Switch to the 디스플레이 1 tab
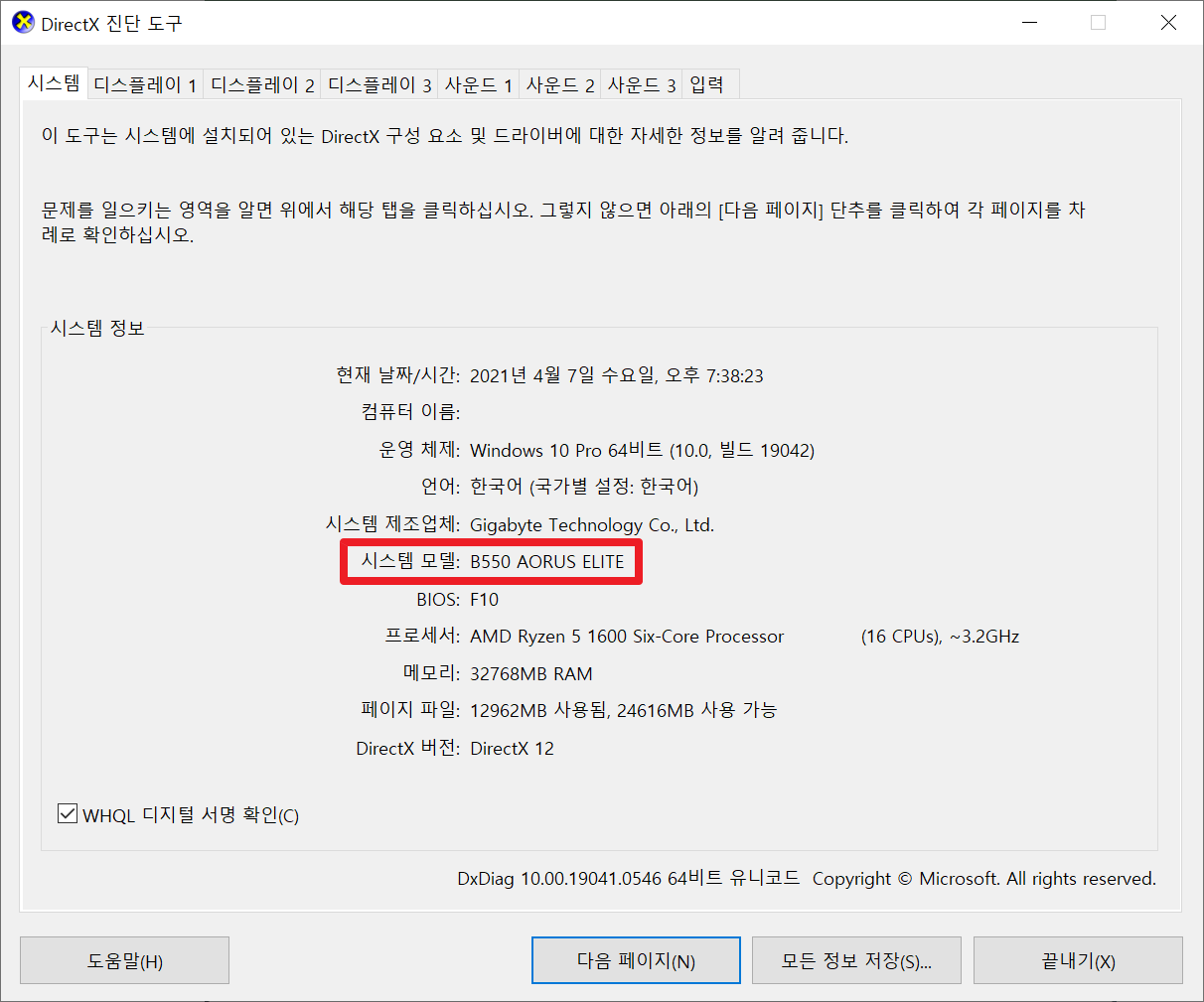1204x1002 pixels. click(145, 85)
